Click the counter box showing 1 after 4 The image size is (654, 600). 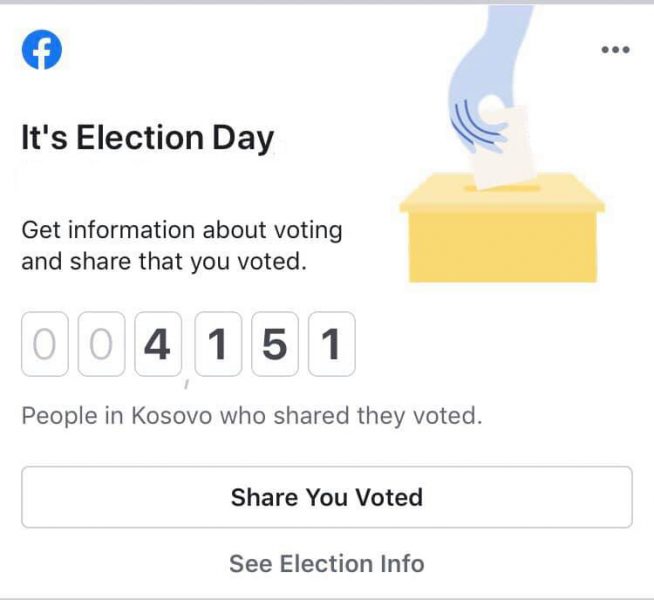[x=218, y=344]
